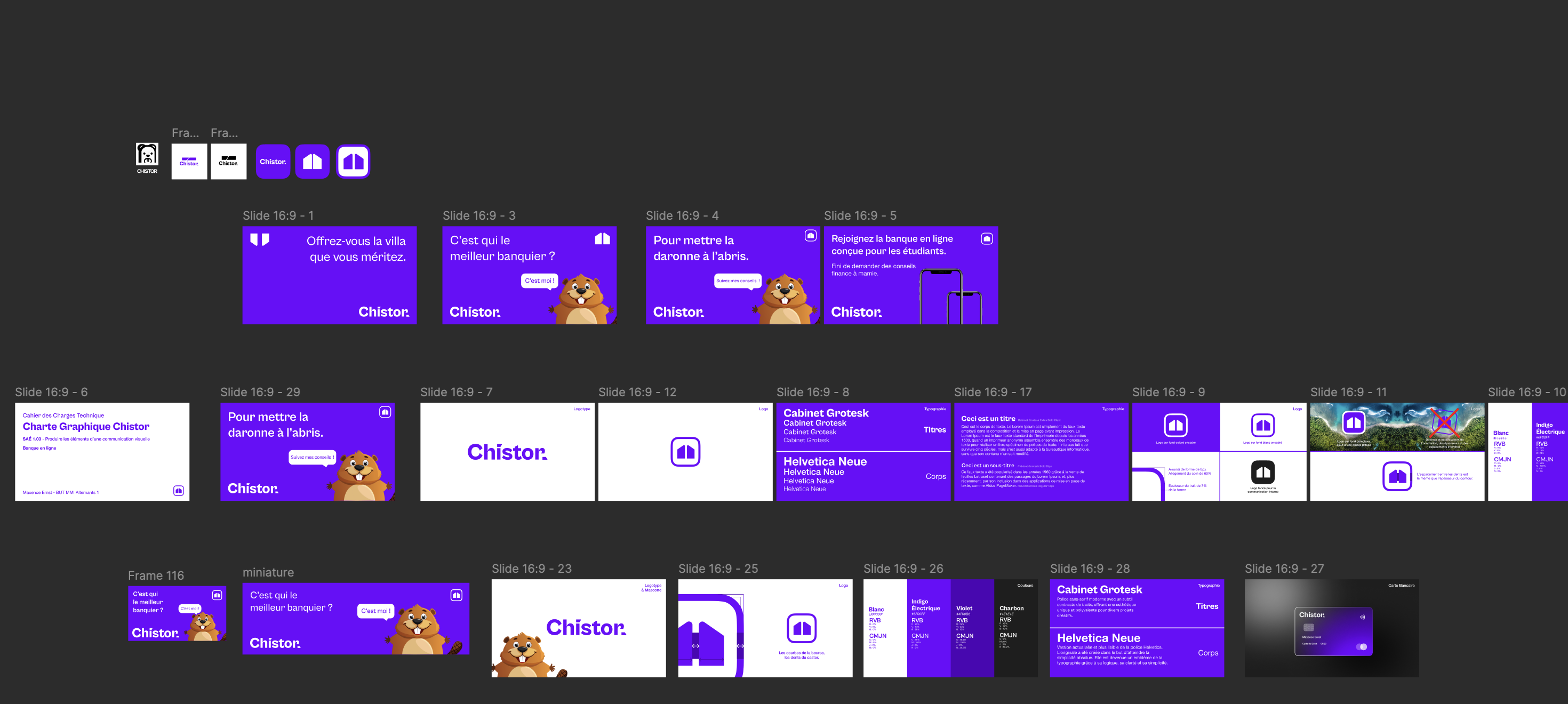Select the purple Chistor wordmark app icon
1568x704 pixels.
click(x=273, y=161)
